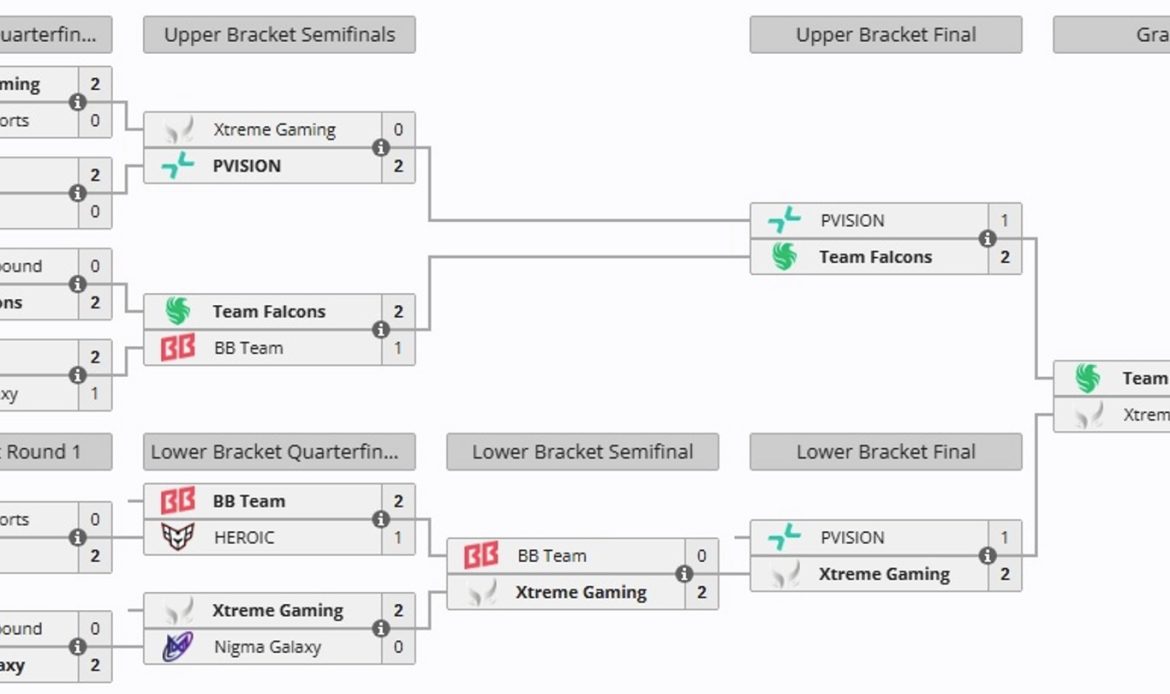Click Team Falcons logo in Upper Bracket Final

784,257
